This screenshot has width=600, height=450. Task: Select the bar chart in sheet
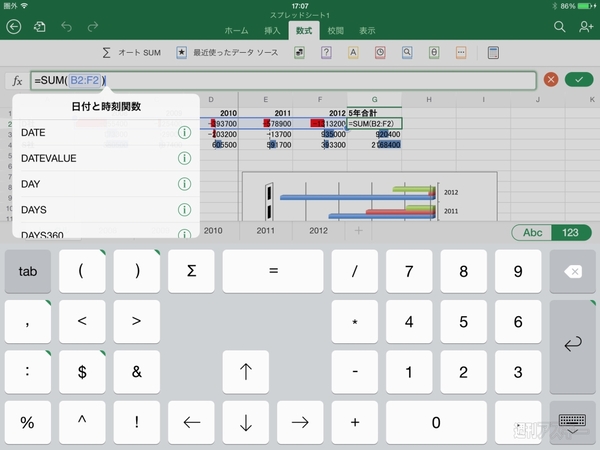[370, 196]
